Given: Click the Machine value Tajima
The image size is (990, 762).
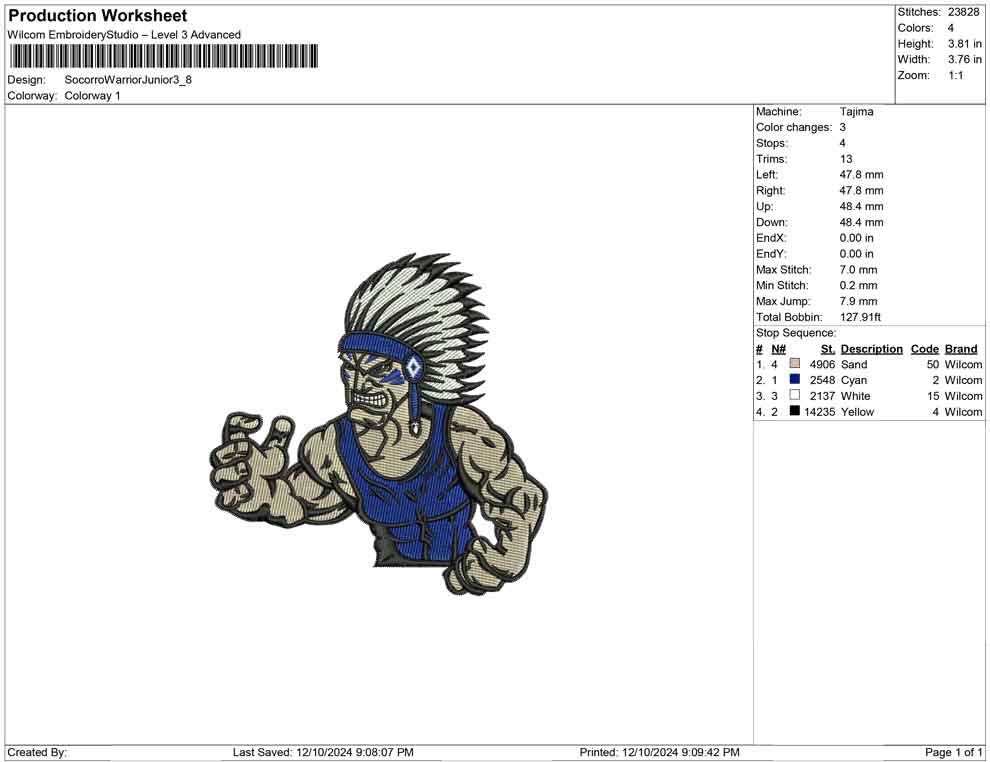Looking at the screenshot, I should pyautogui.click(x=856, y=112).
